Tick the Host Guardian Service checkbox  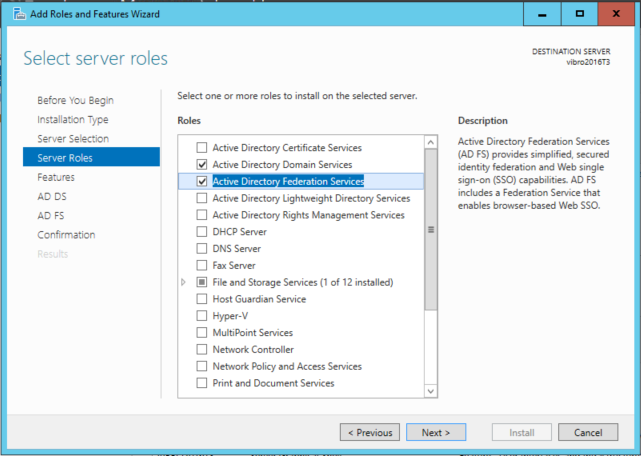click(x=202, y=299)
